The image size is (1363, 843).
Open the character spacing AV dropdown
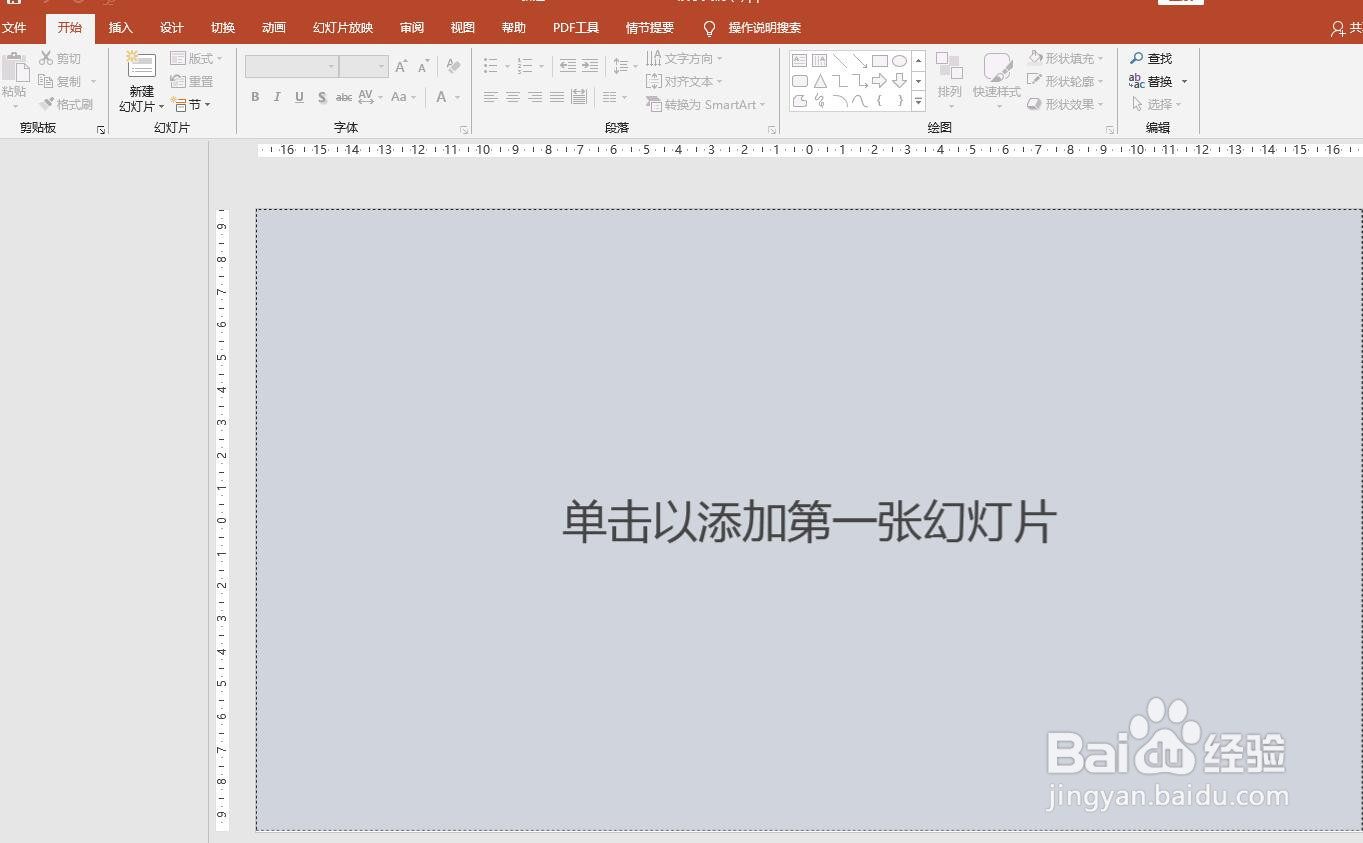(x=370, y=97)
